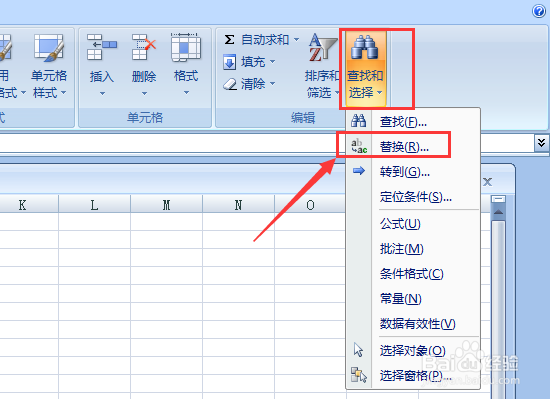550x399 pixels.
Task: Expand the 插入 dropdown arrow
Action: (102, 93)
